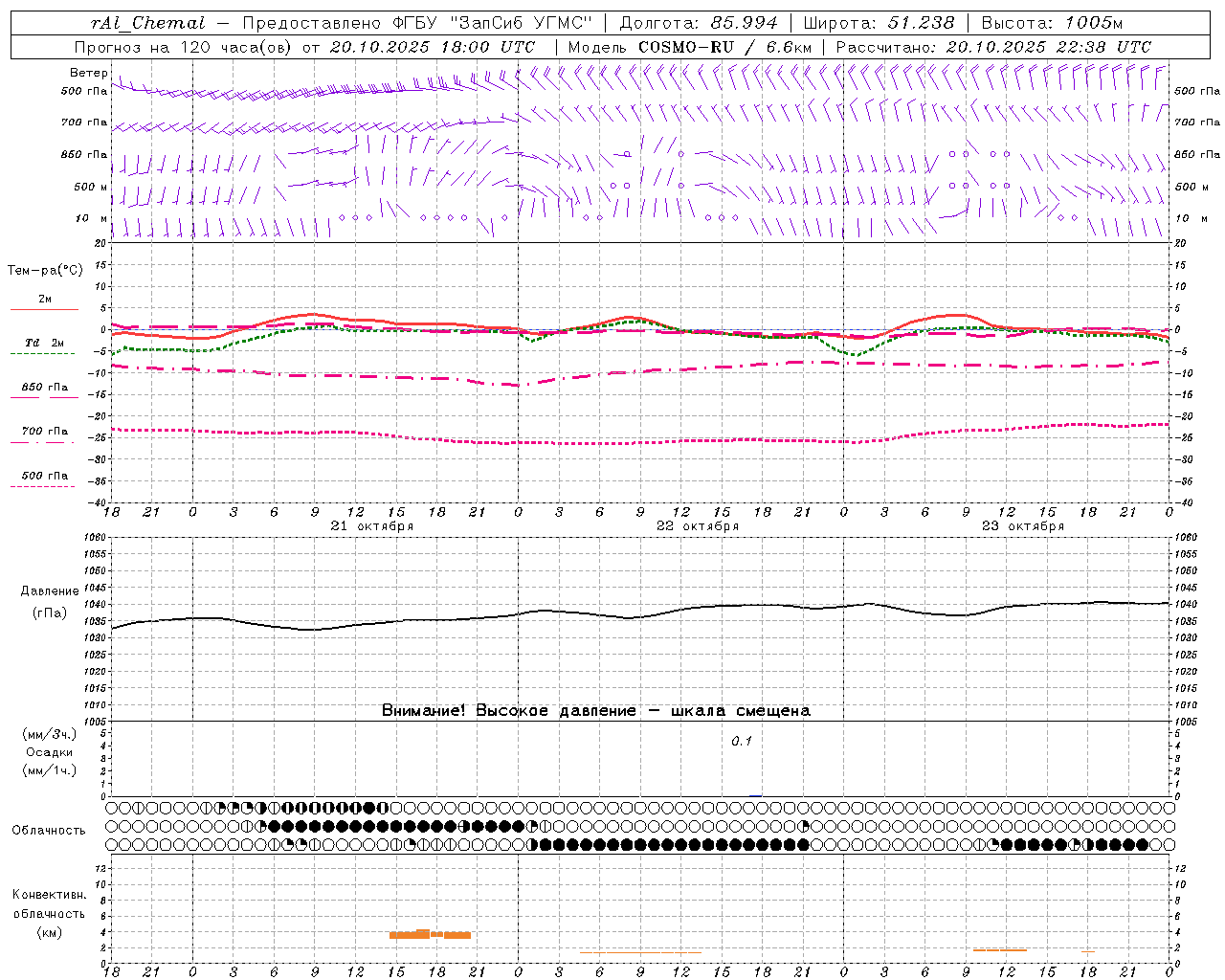This screenshot has width=1225, height=980.
Task: Click the longitude value "Долгота: 85.994"
Action: [x=700, y=23]
